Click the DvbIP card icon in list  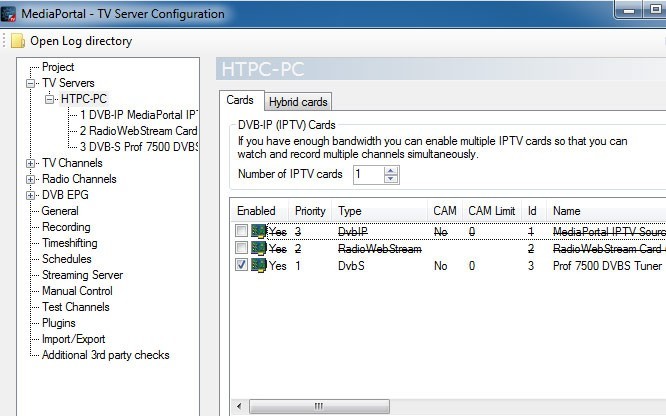tap(258, 231)
